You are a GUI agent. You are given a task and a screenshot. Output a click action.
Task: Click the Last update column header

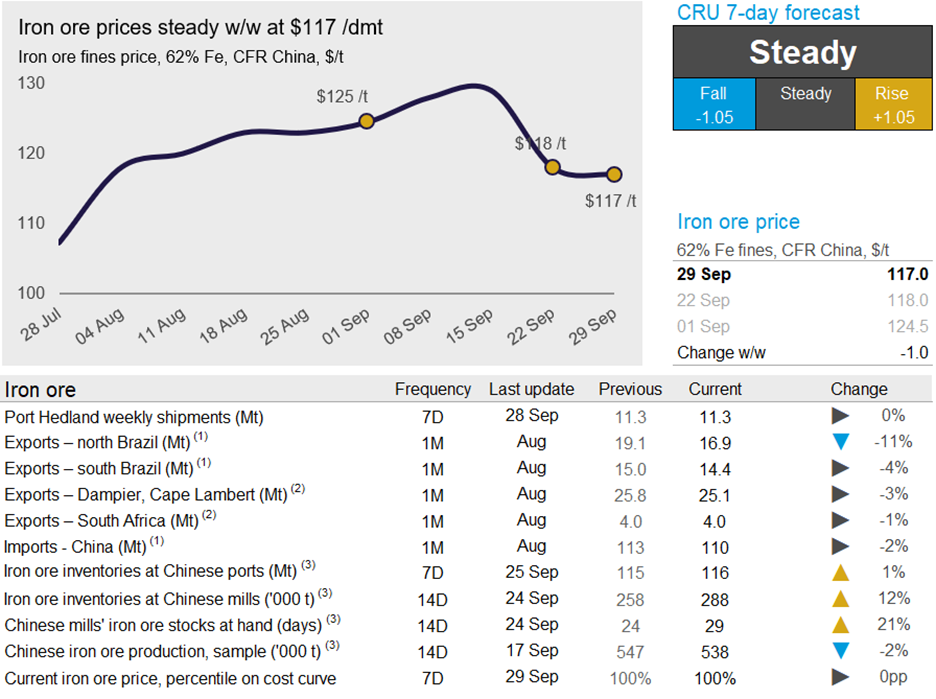(531, 389)
